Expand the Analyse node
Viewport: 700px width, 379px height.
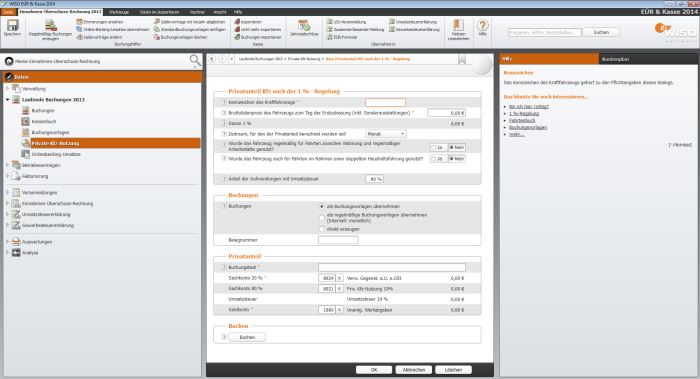(8, 253)
